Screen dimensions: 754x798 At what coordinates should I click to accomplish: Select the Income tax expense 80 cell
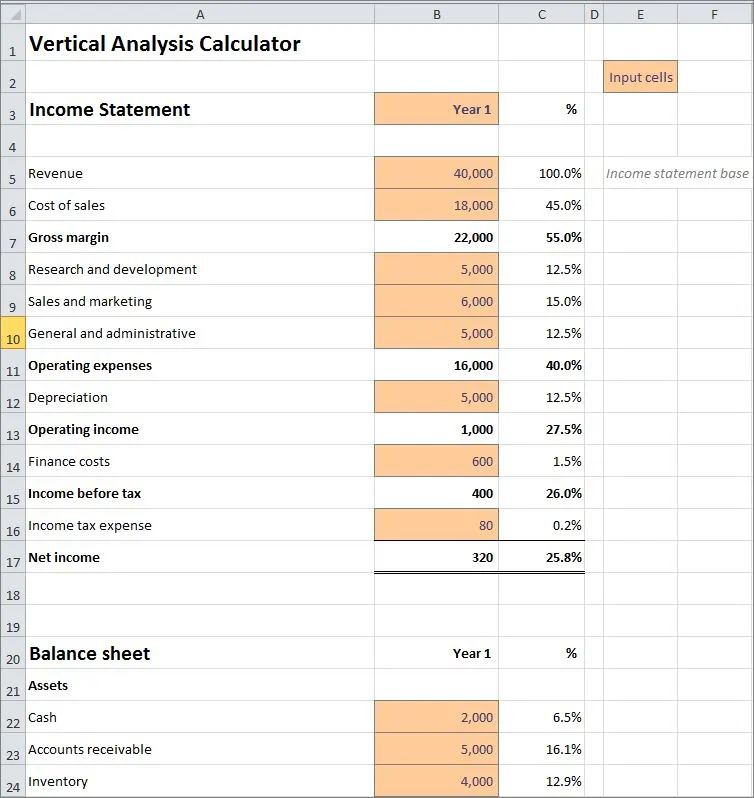click(x=436, y=525)
